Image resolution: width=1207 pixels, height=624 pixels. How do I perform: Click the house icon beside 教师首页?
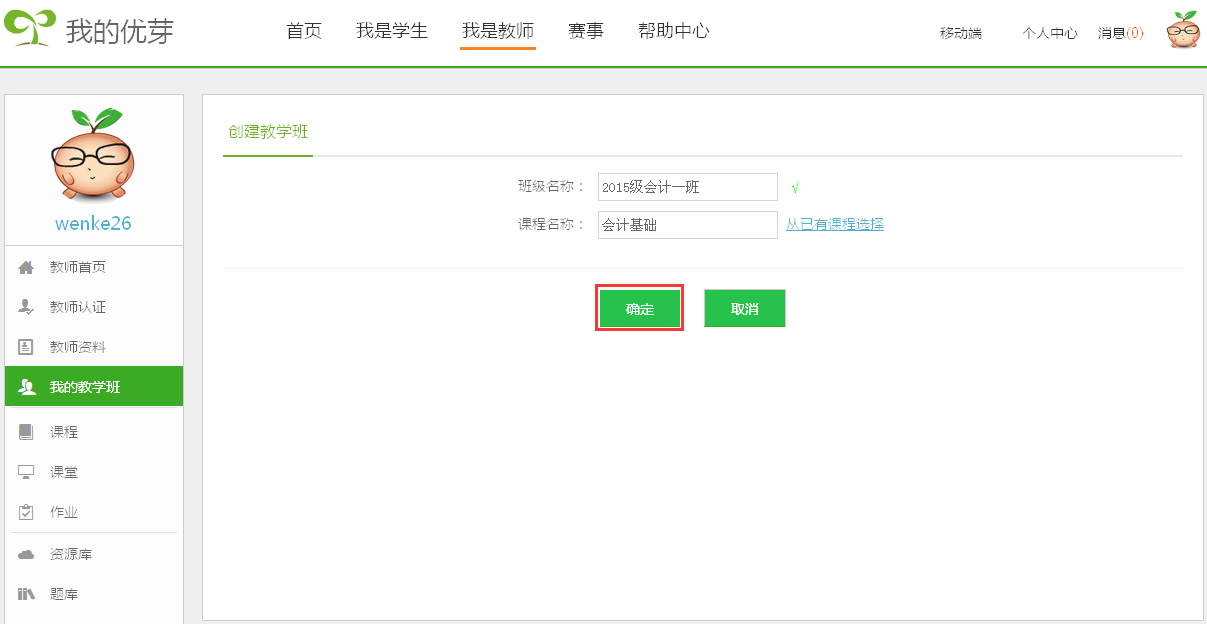click(x=27, y=267)
